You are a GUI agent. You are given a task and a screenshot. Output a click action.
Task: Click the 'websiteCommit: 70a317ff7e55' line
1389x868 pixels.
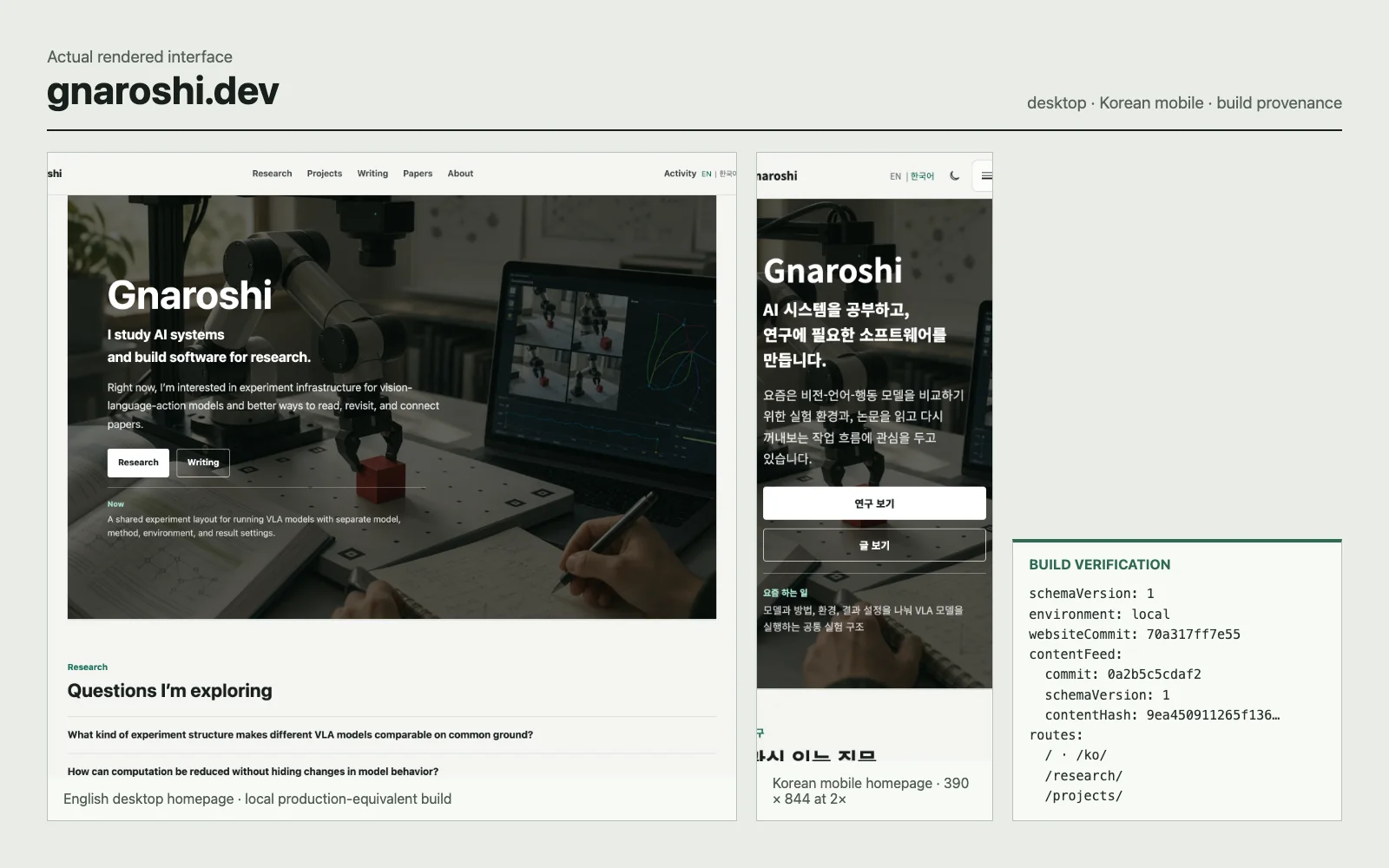tap(1135, 635)
